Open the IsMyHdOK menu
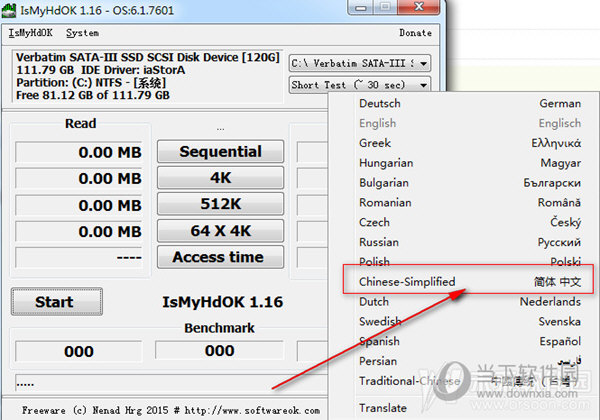The image size is (600, 420). [x=31, y=33]
